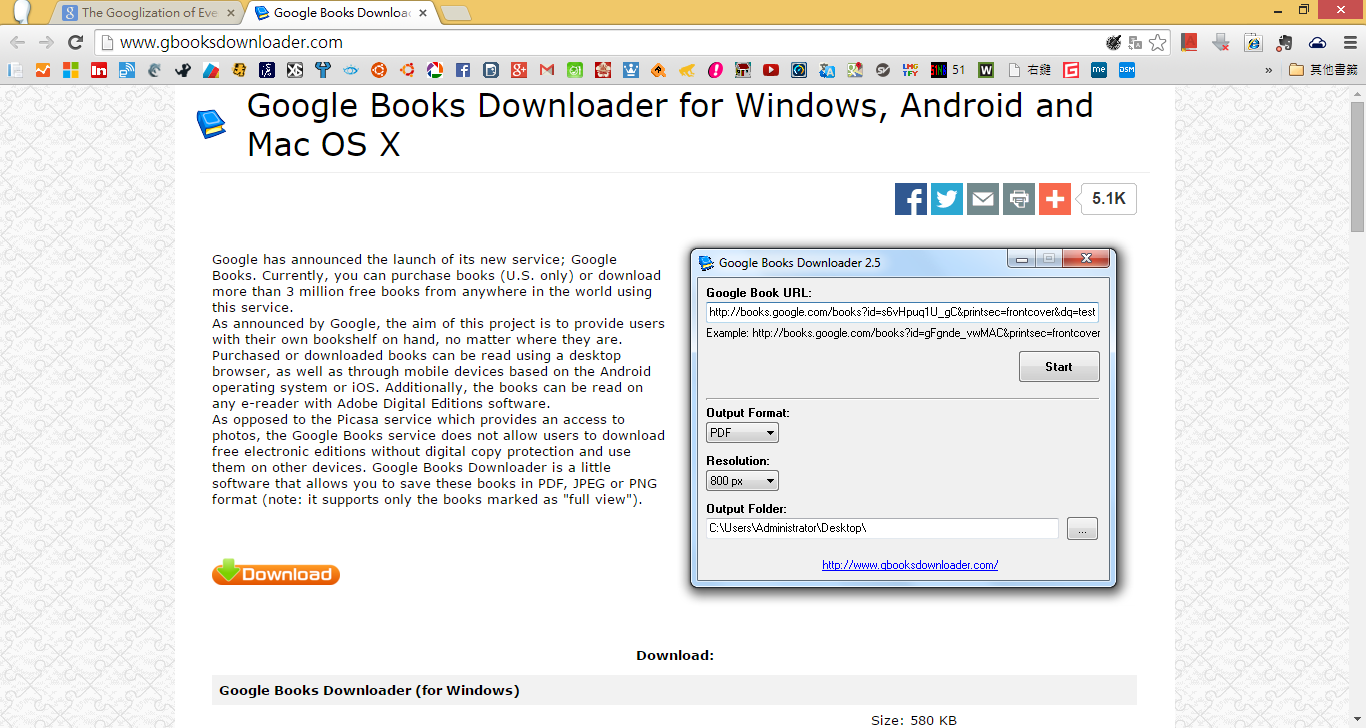
Task: Bookmark this page with the star icon
Action: point(1157,43)
